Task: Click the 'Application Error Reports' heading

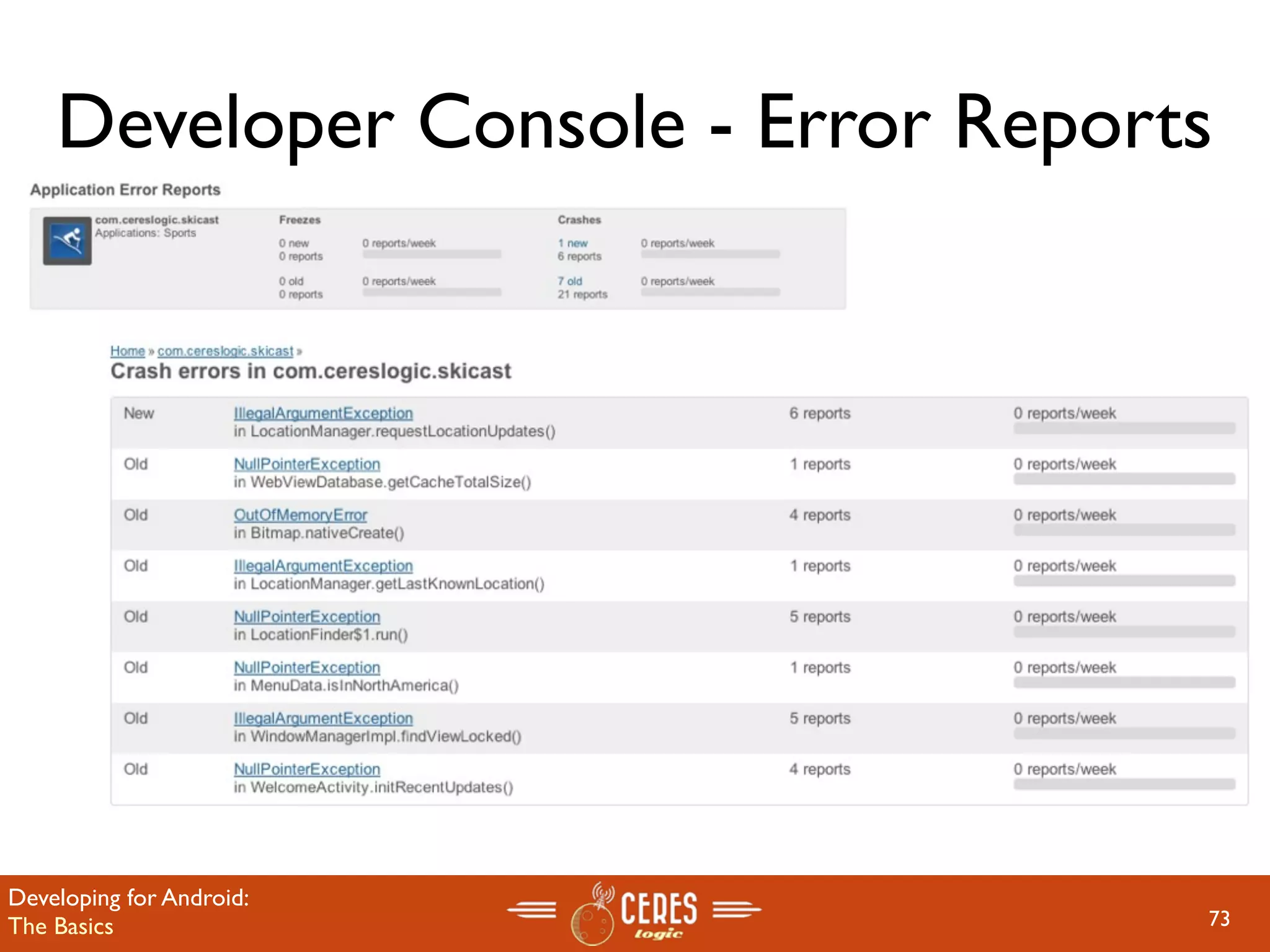Action: (125, 190)
